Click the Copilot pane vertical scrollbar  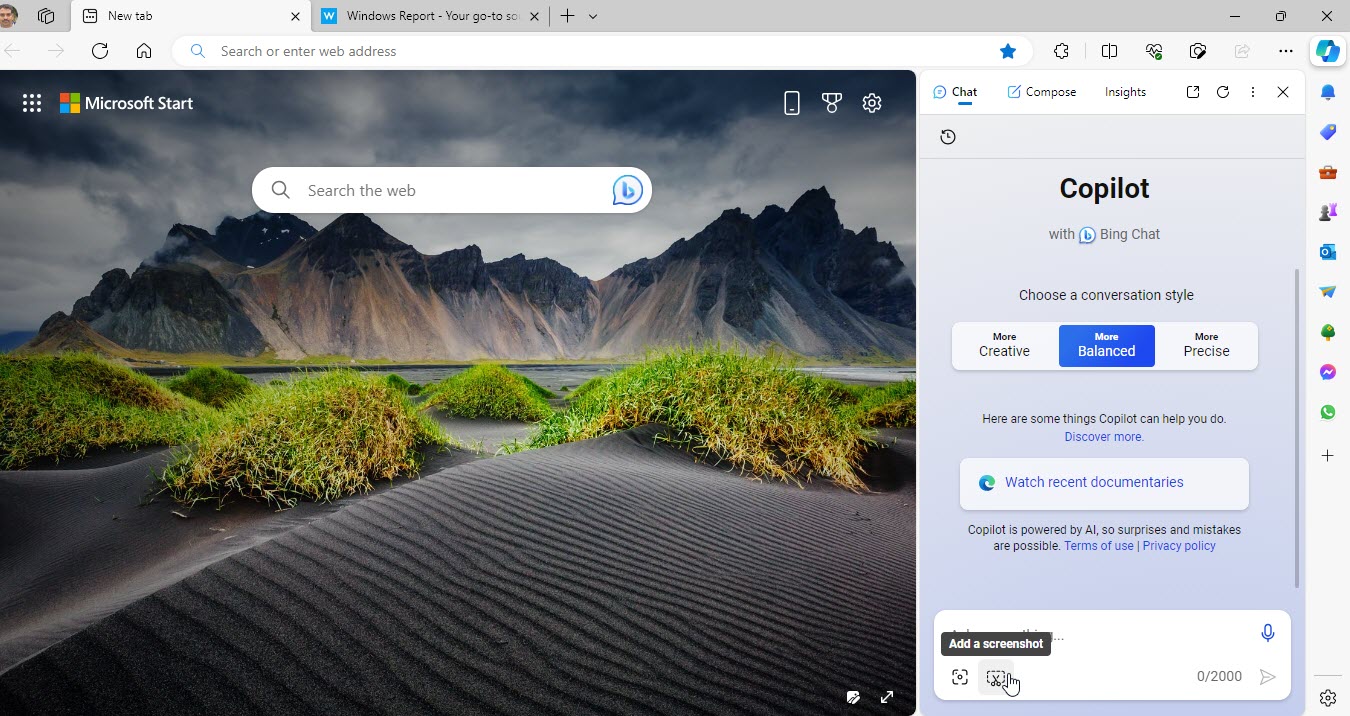click(x=1298, y=427)
